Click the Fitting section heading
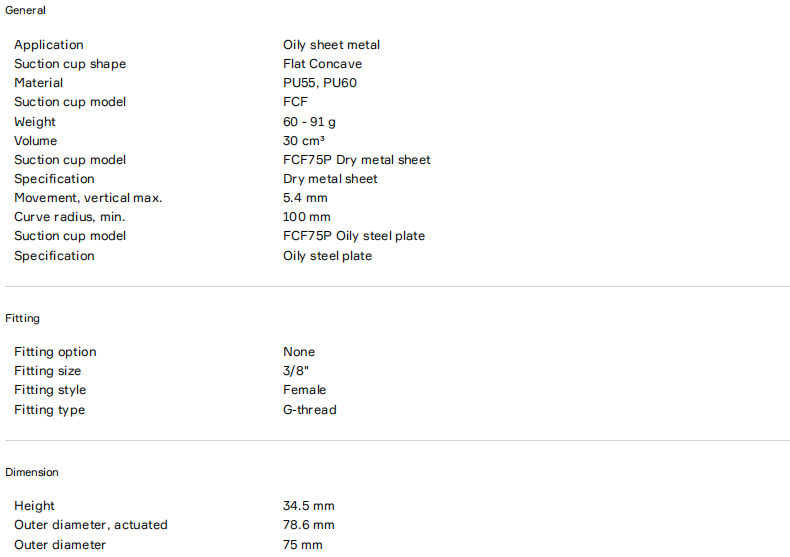This screenshot has height=557, width=790. (x=22, y=318)
